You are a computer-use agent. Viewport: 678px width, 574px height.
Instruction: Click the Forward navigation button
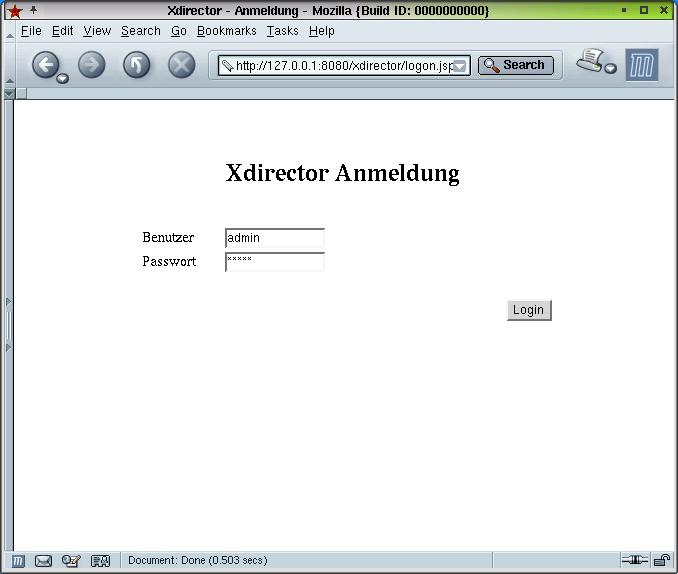pyautogui.click(x=92, y=65)
